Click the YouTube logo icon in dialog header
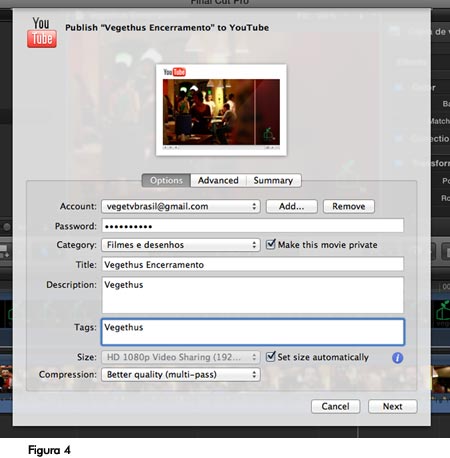 point(42,33)
